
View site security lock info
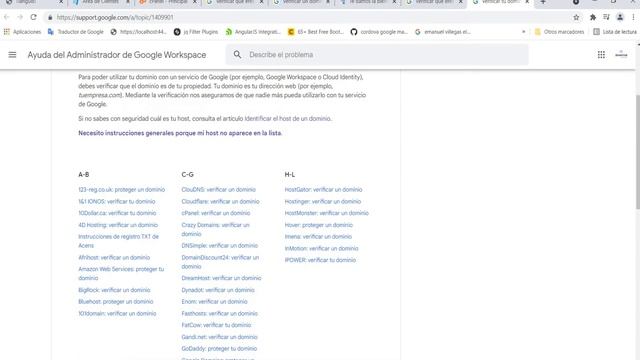[x=50, y=18]
